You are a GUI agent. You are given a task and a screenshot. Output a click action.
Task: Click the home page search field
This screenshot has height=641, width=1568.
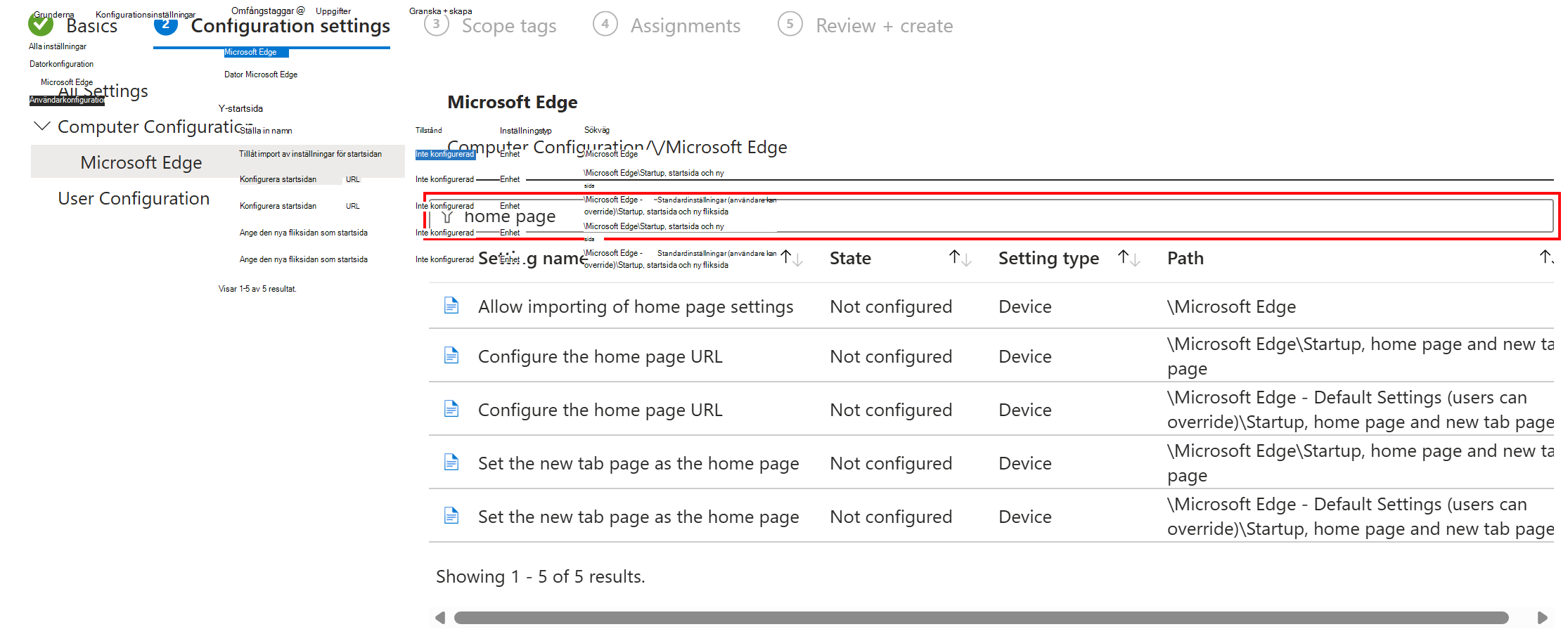[x=991, y=216]
